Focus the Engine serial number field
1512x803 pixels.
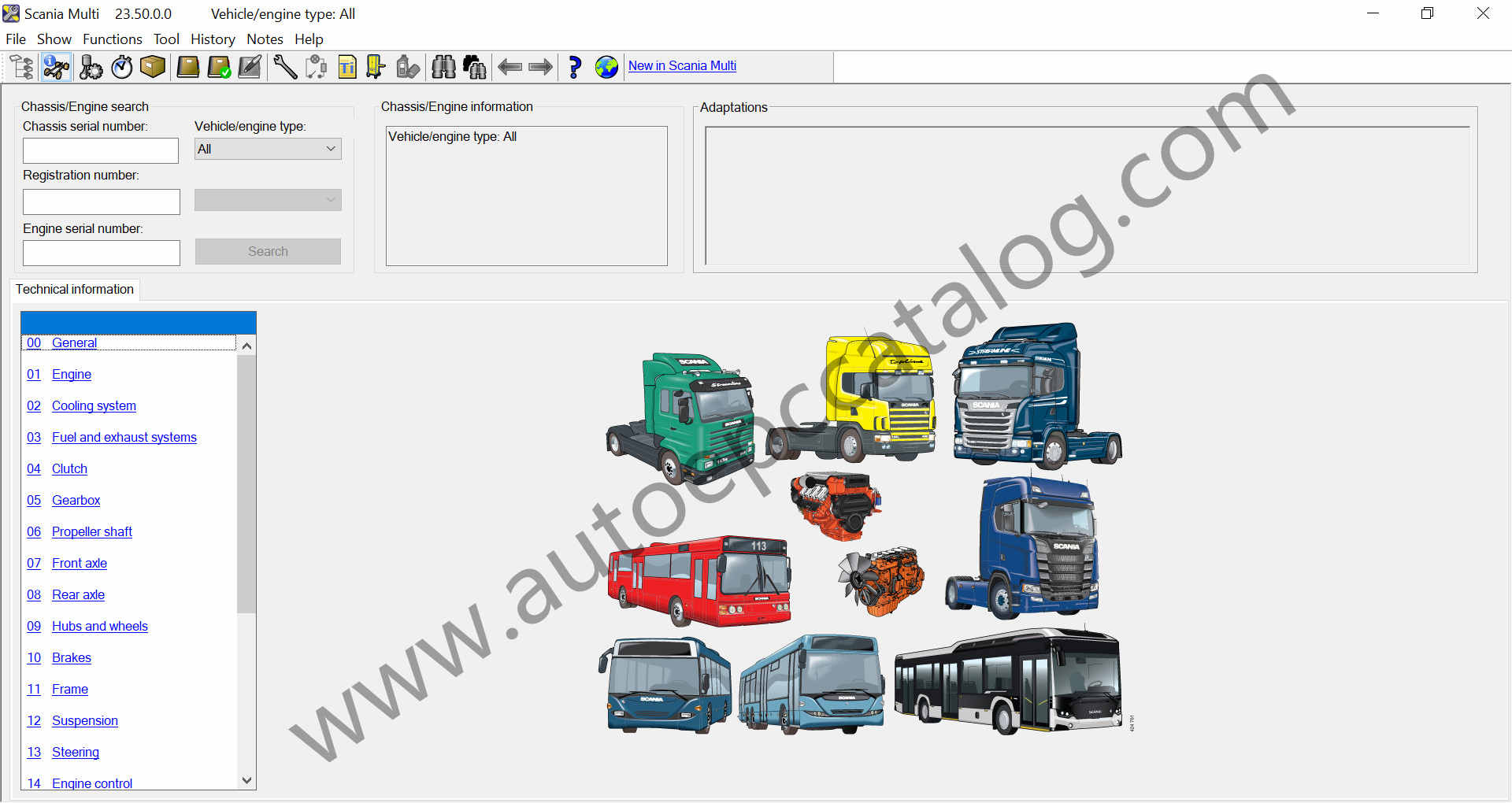click(102, 253)
